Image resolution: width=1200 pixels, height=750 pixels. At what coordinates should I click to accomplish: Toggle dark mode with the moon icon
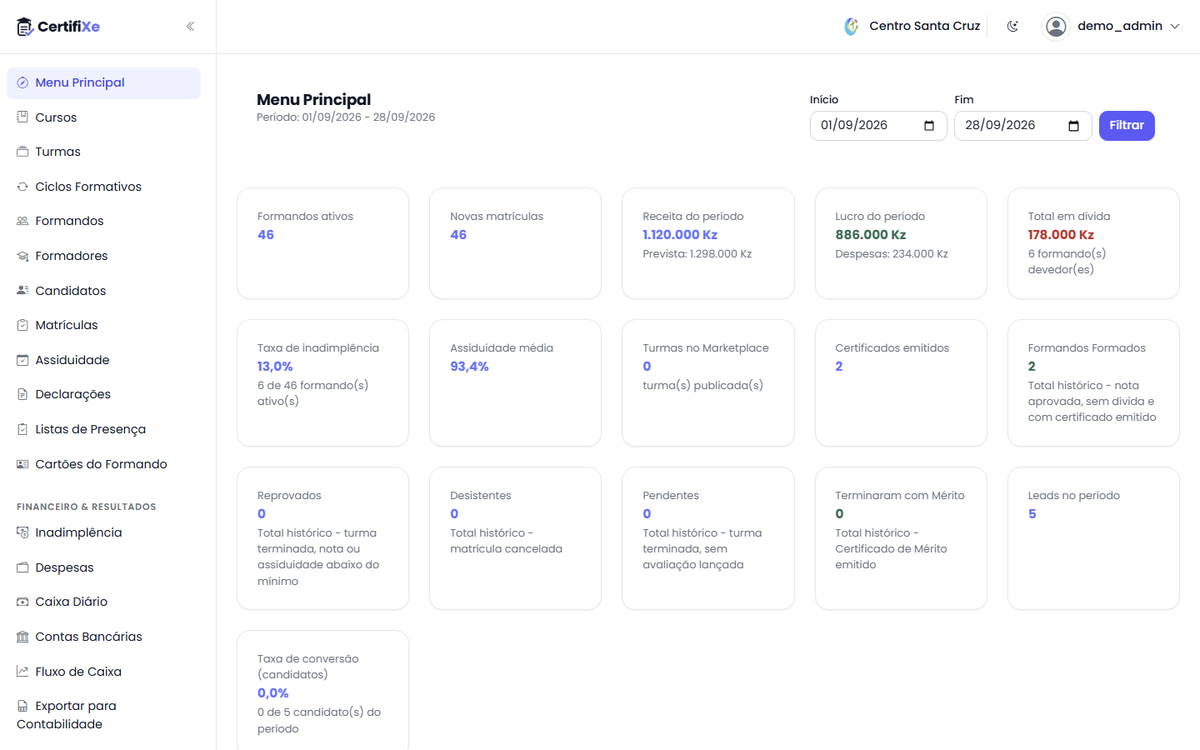[x=1013, y=27]
